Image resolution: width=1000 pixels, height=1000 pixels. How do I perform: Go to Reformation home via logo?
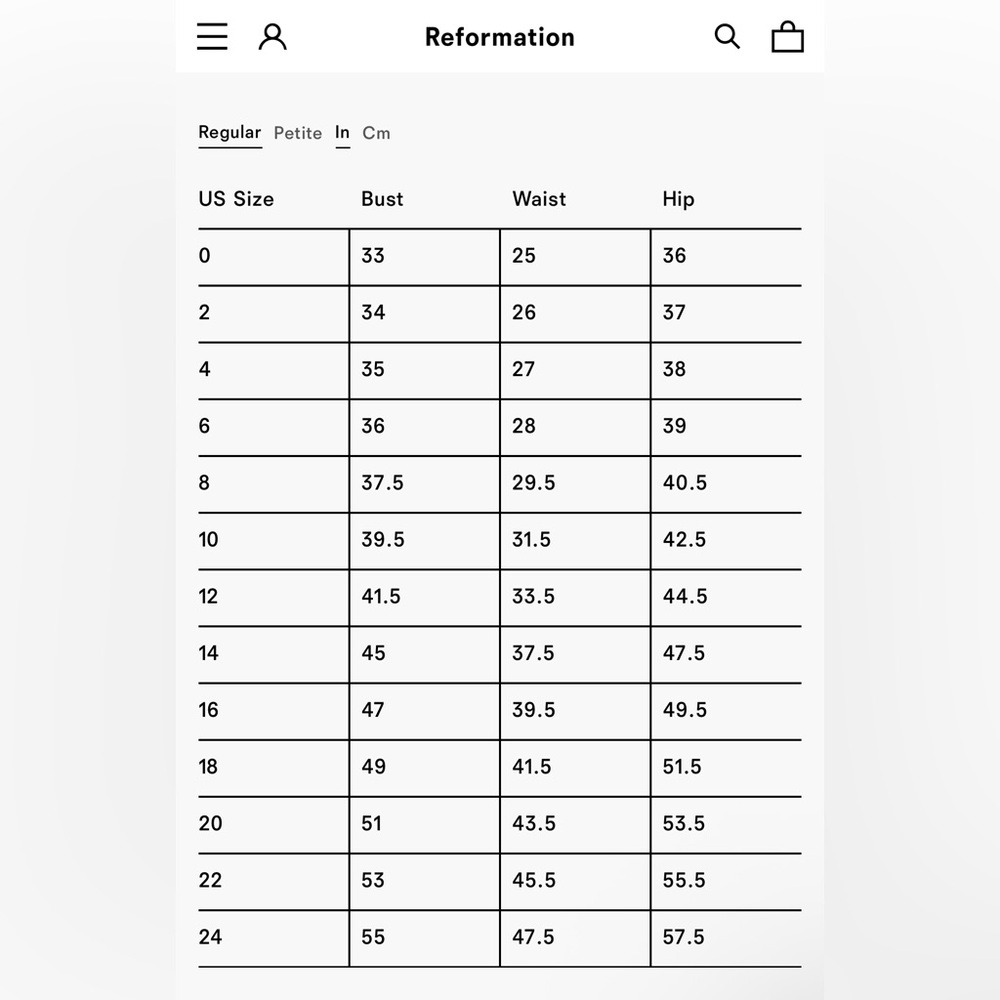pos(499,37)
